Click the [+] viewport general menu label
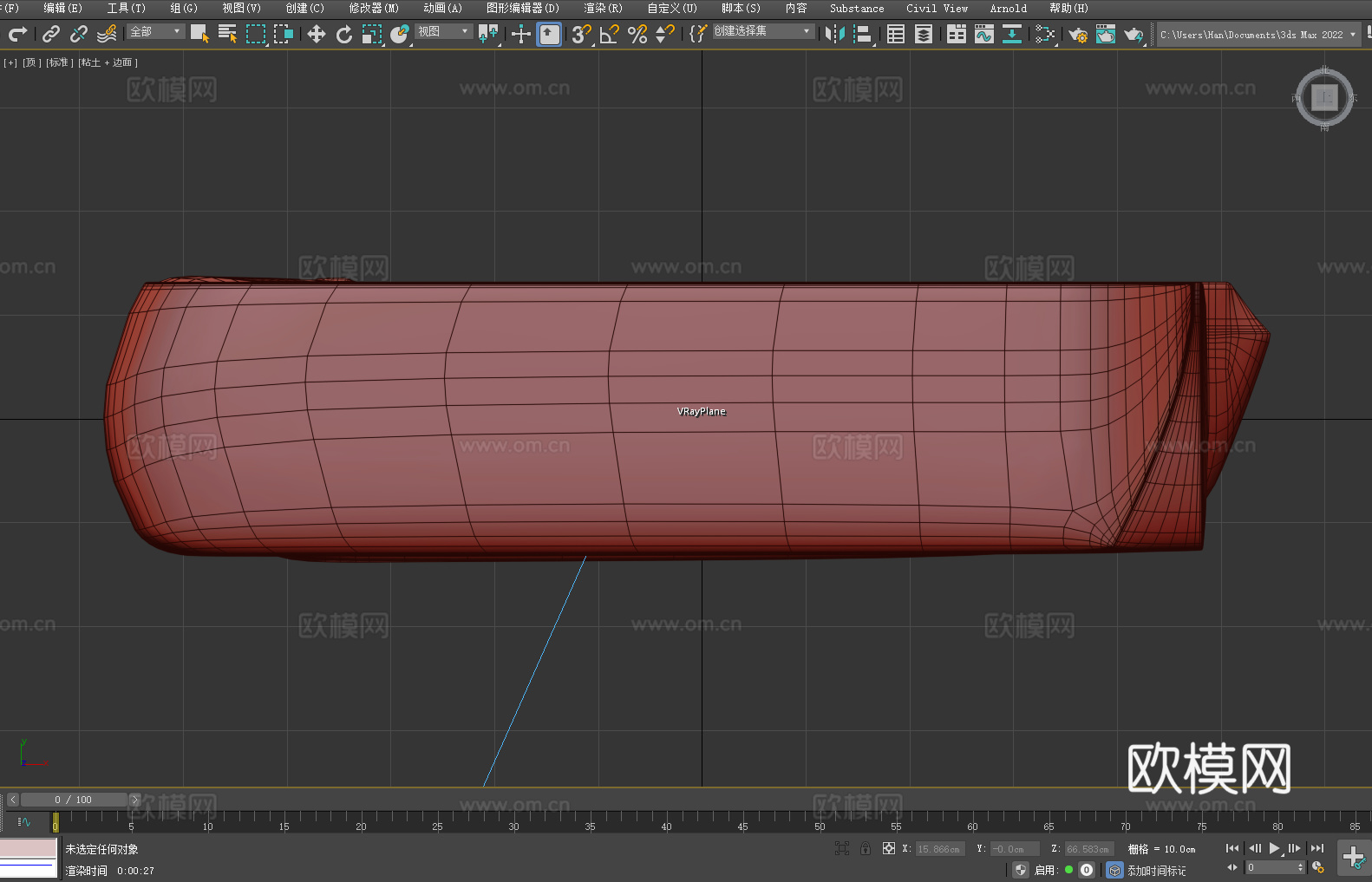Image resolution: width=1372 pixels, height=882 pixels. (10, 62)
